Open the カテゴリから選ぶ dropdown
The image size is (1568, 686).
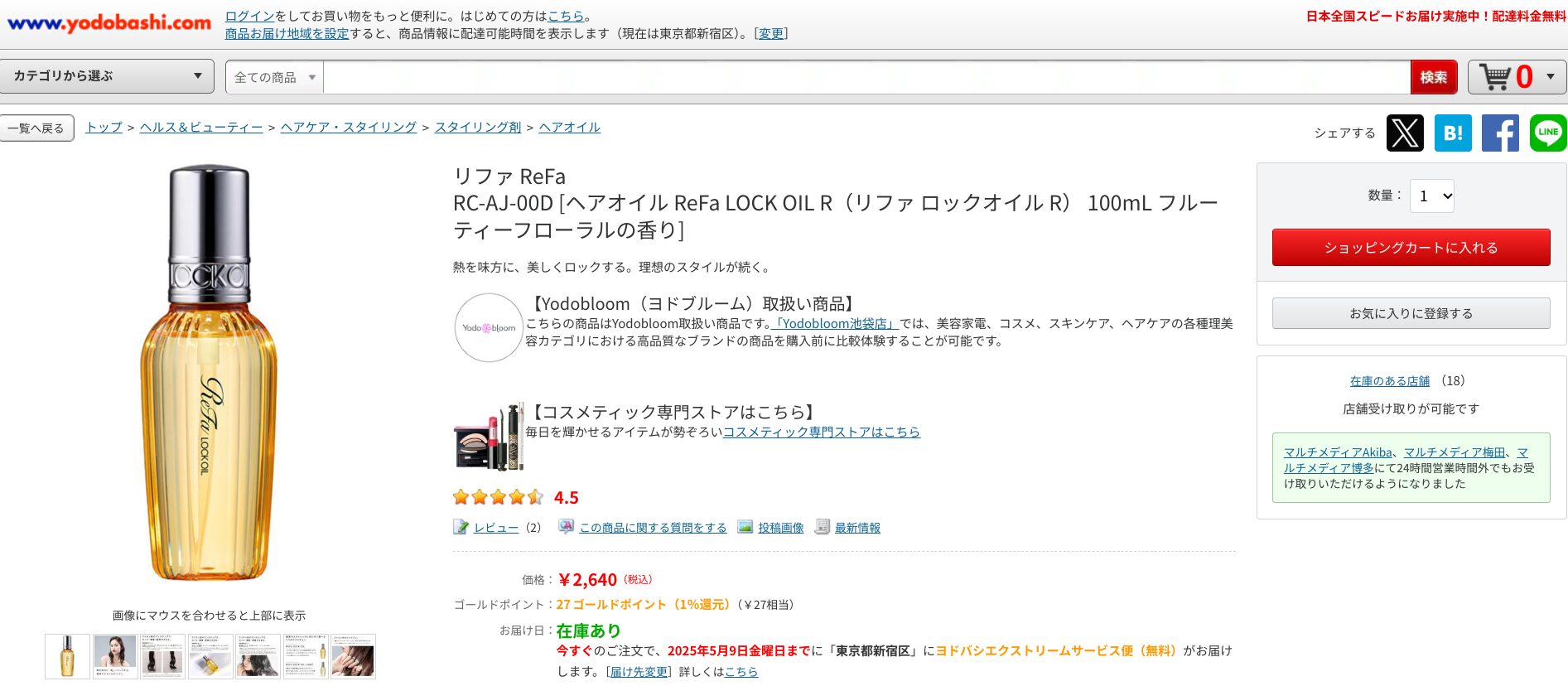(107, 76)
